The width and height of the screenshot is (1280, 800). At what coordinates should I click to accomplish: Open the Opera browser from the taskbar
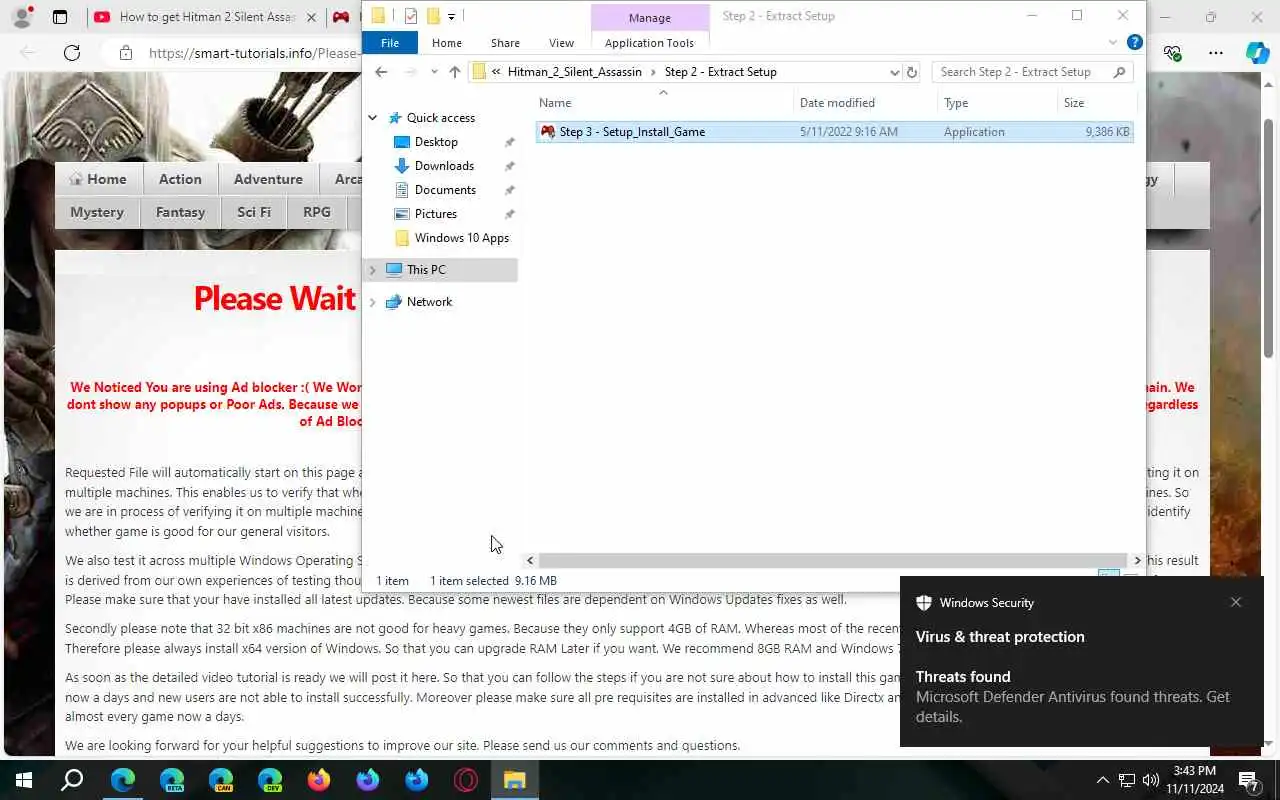(x=466, y=780)
